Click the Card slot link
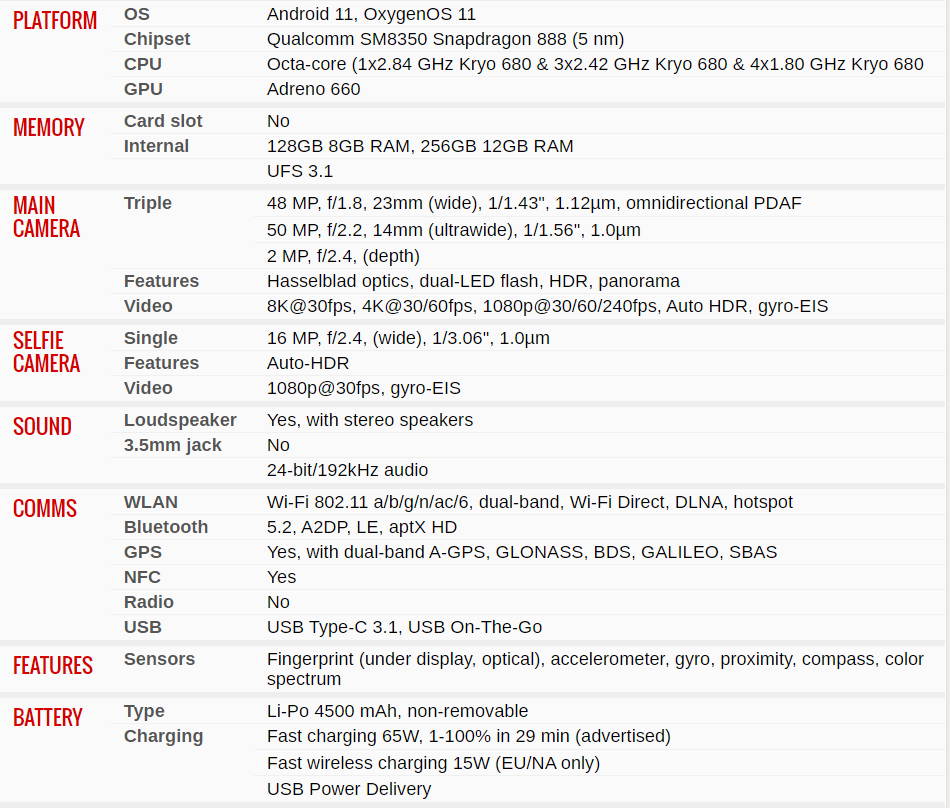The width and height of the screenshot is (950, 808). pyautogui.click(x=163, y=121)
